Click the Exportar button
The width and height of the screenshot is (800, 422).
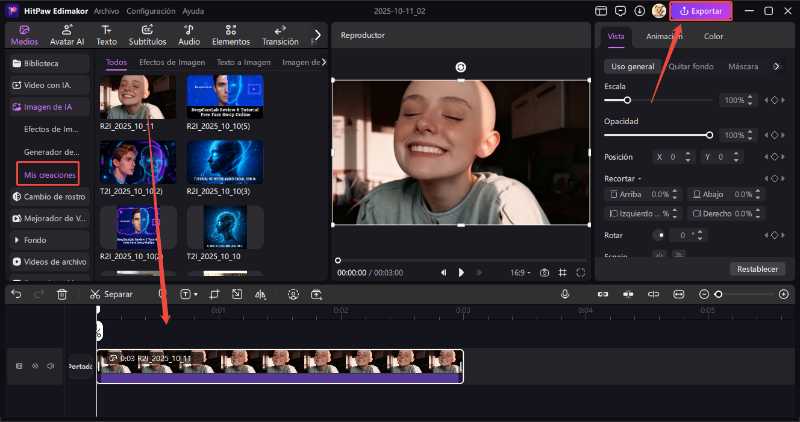[x=701, y=11]
